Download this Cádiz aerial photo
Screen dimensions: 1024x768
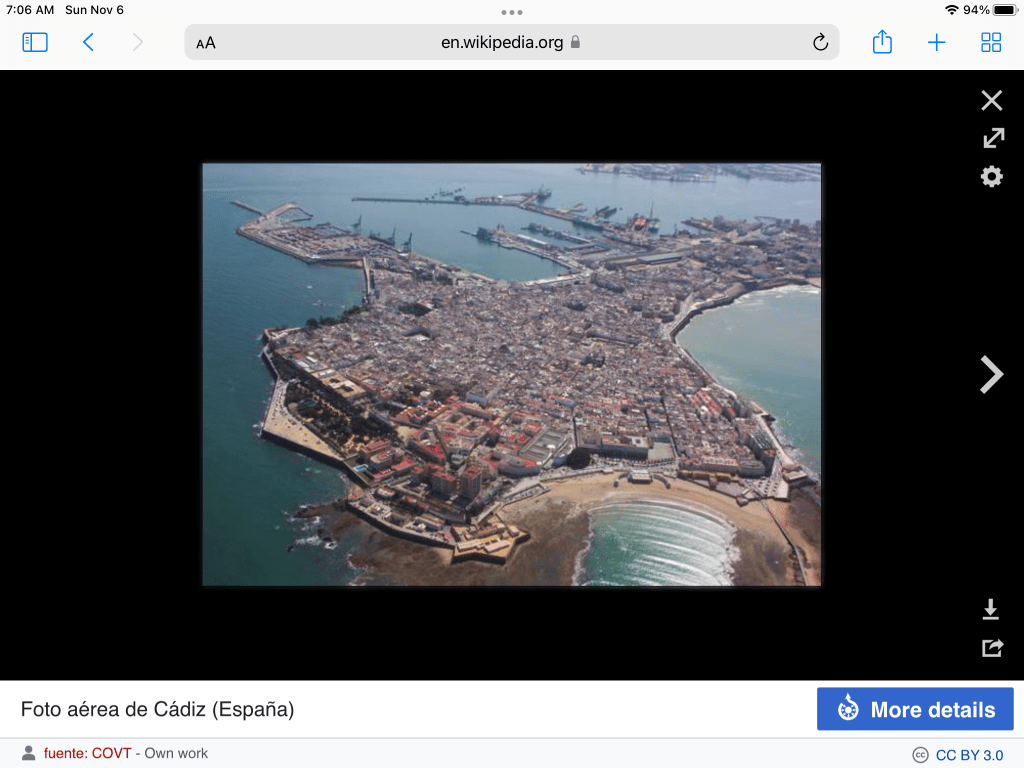click(991, 609)
